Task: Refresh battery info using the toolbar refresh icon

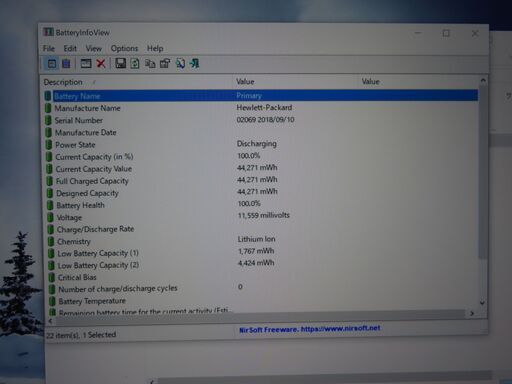Action: 135,63
